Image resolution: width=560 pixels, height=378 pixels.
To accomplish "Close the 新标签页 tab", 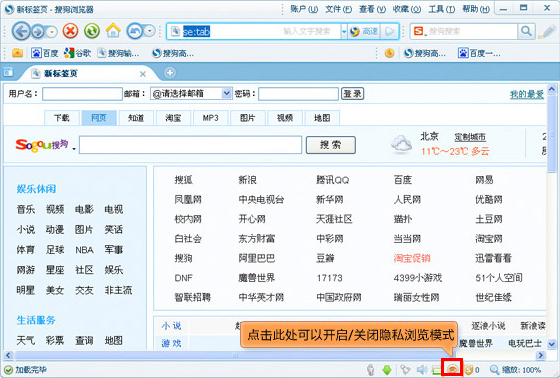I will (x=143, y=74).
